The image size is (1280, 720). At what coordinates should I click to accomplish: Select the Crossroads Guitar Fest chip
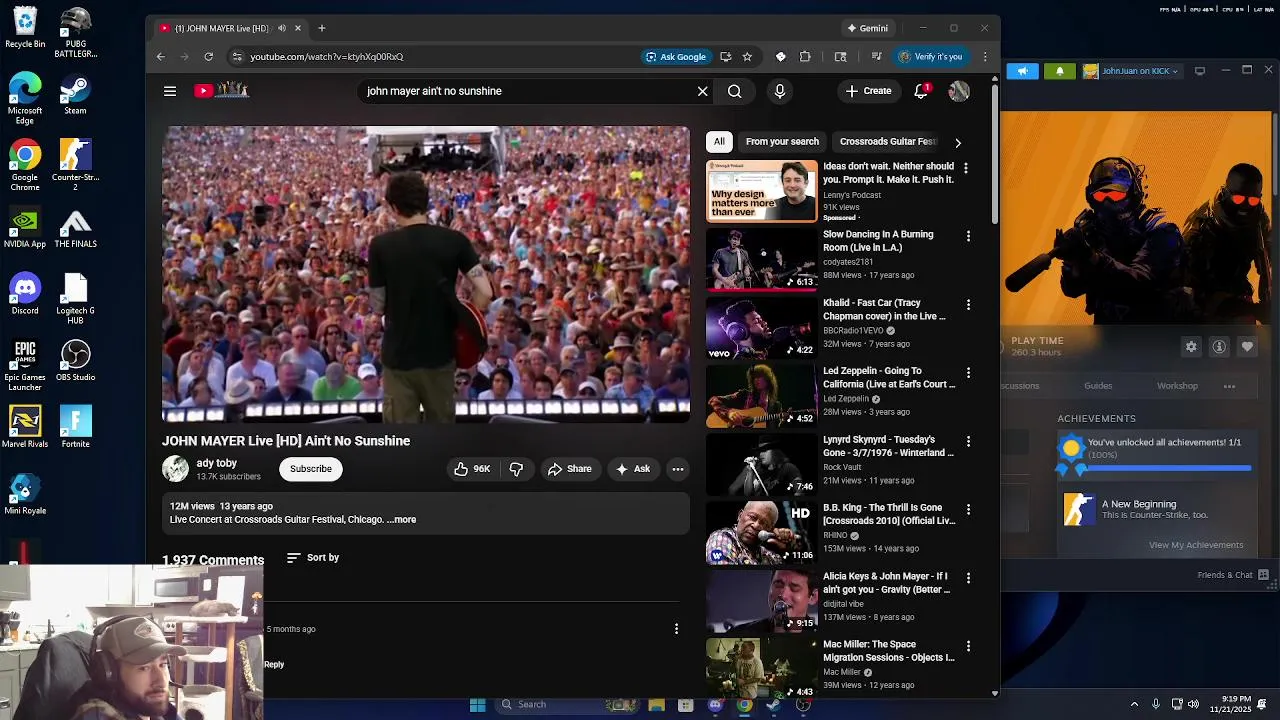point(887,142)
